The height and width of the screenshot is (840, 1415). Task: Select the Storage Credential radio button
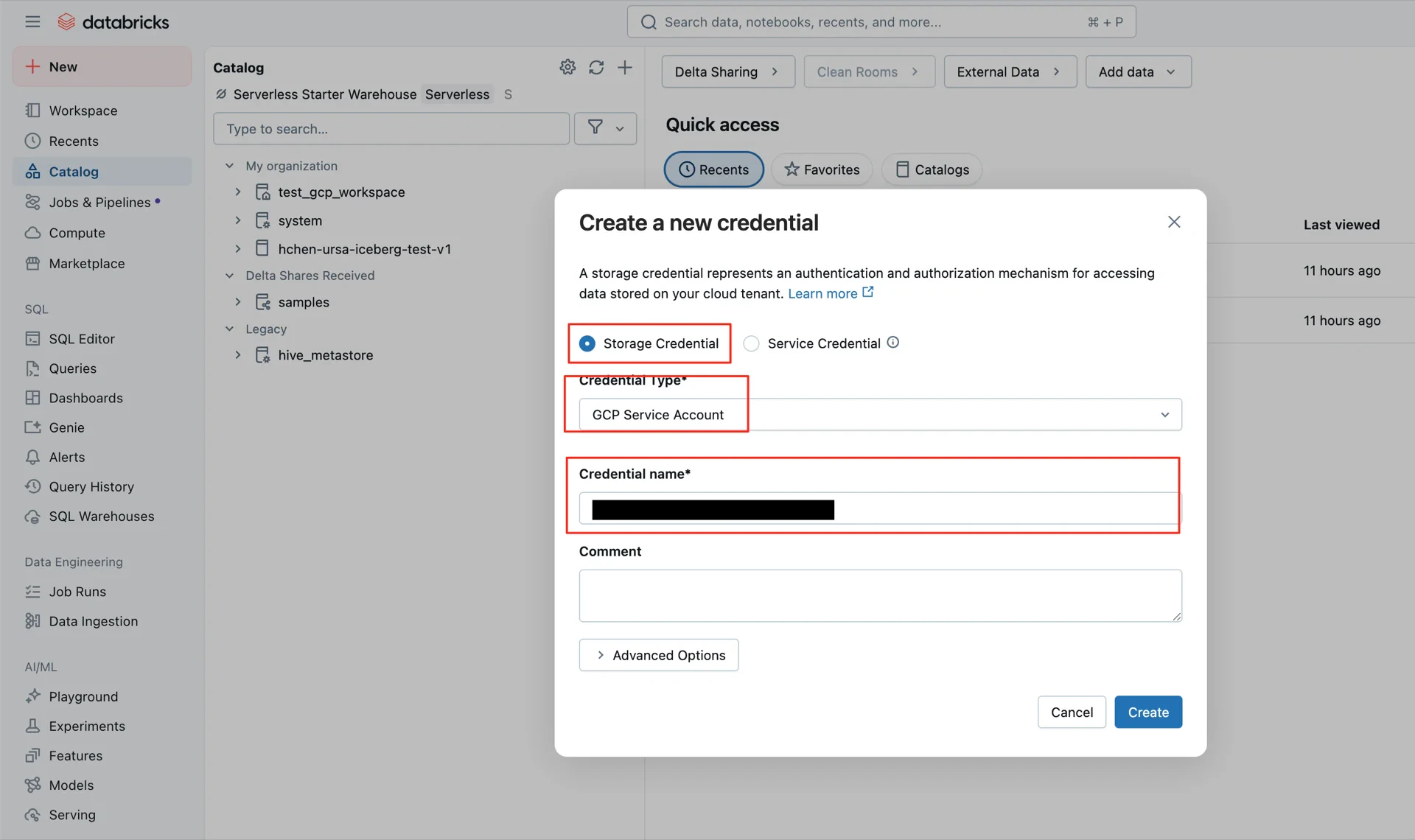click(x=587, y=343)
